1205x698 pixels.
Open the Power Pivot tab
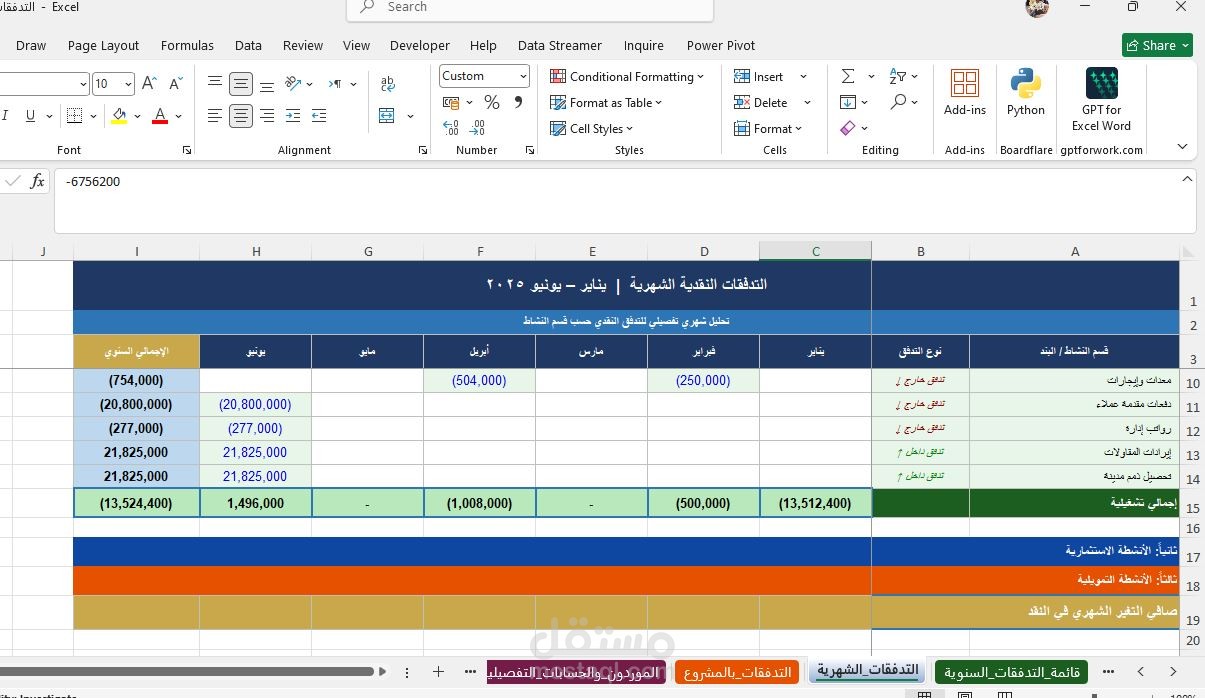(721, 45)
